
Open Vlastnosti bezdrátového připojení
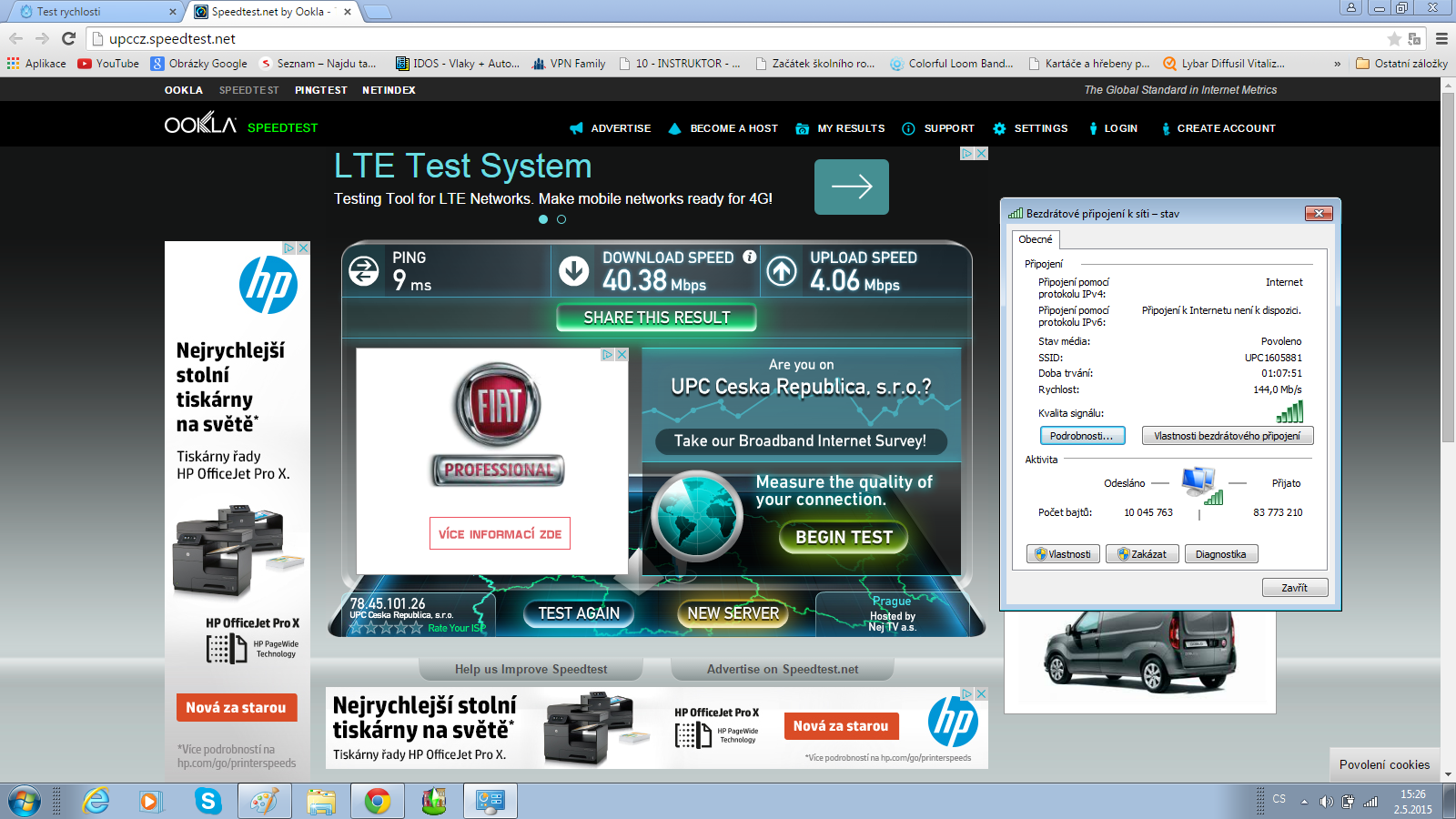click(x=1228, y=436)
